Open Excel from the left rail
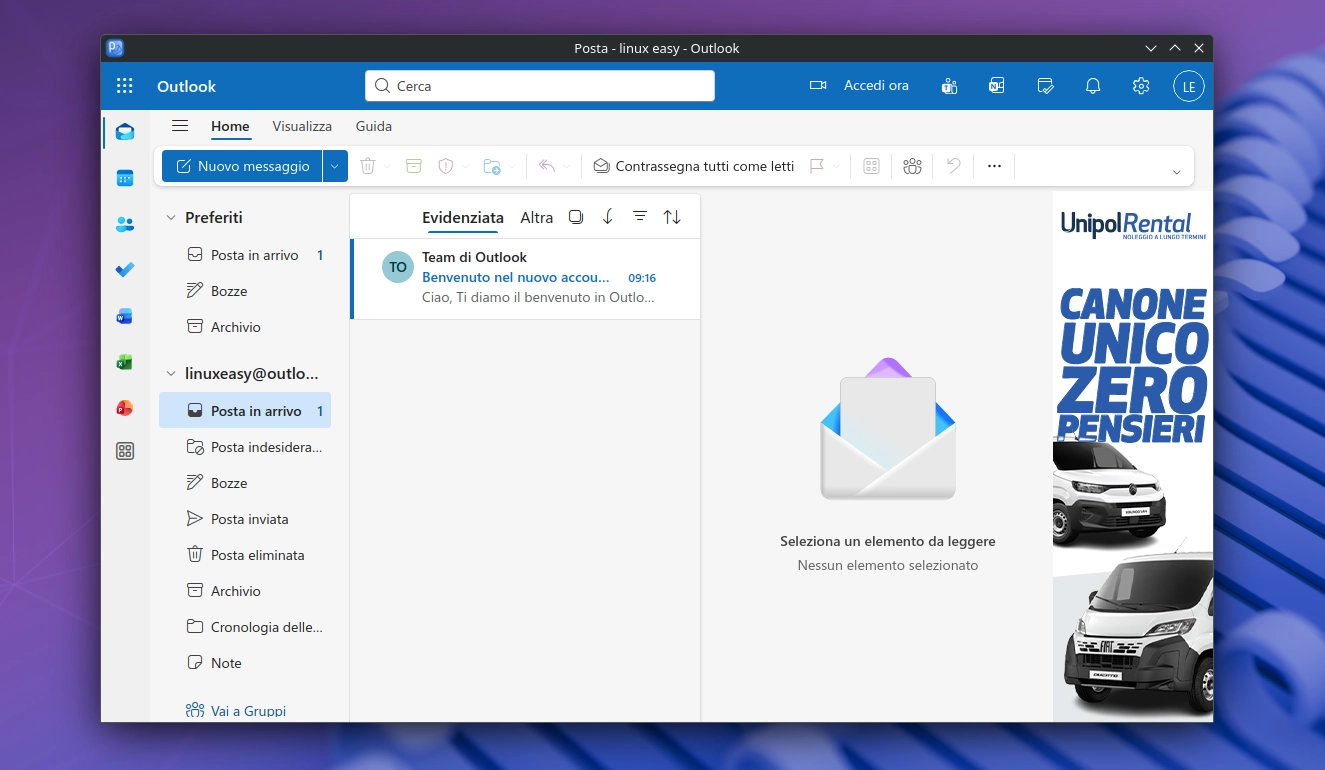 pyautogui.click(x=124, y=362)
